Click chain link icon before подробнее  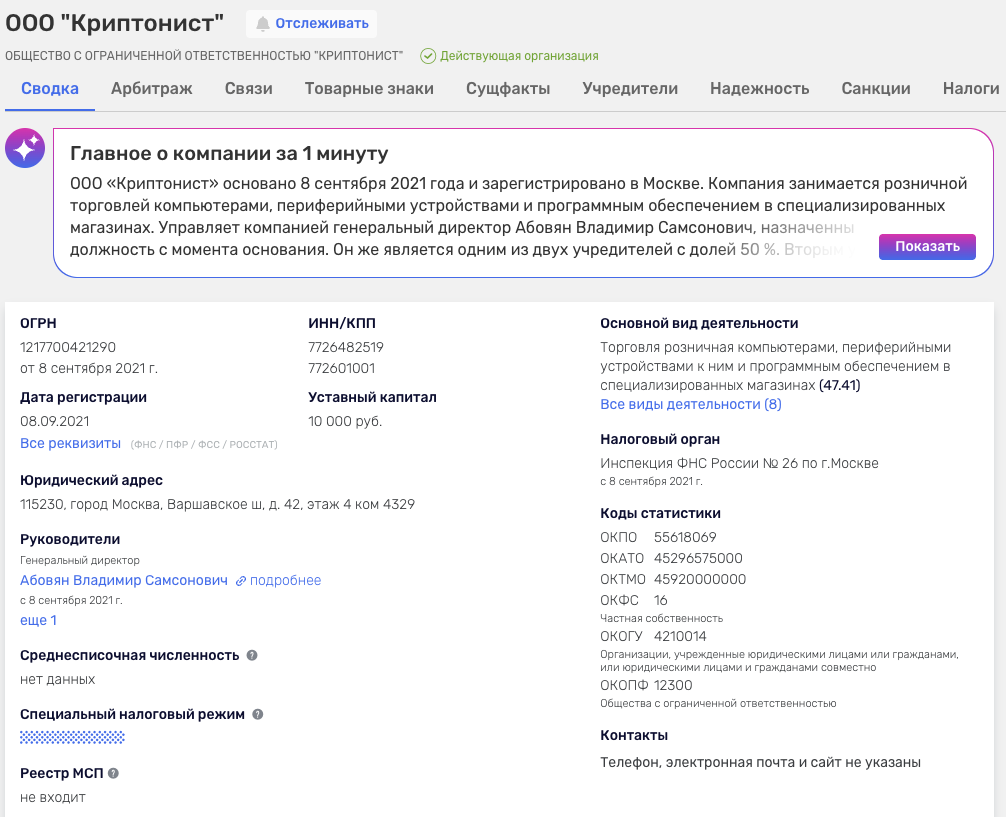[x=241, y=581]
